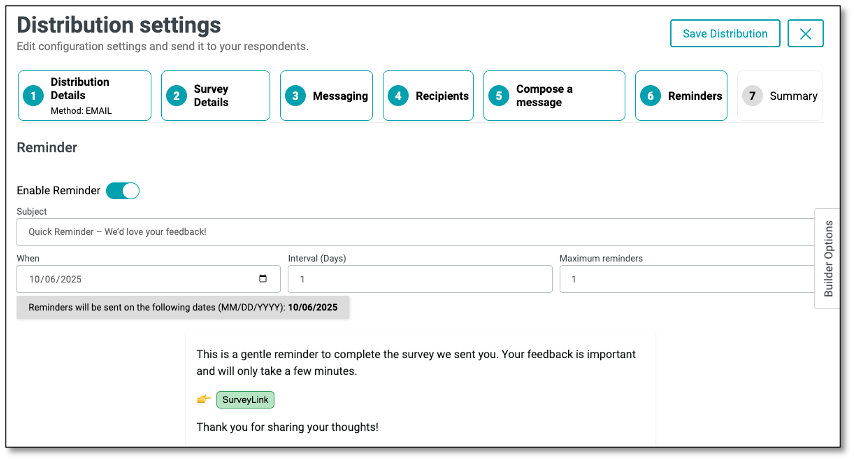Close the Distribution settings dialog with X
The image size is (854, 460).
pyautogui.click(x=805, y=33)
